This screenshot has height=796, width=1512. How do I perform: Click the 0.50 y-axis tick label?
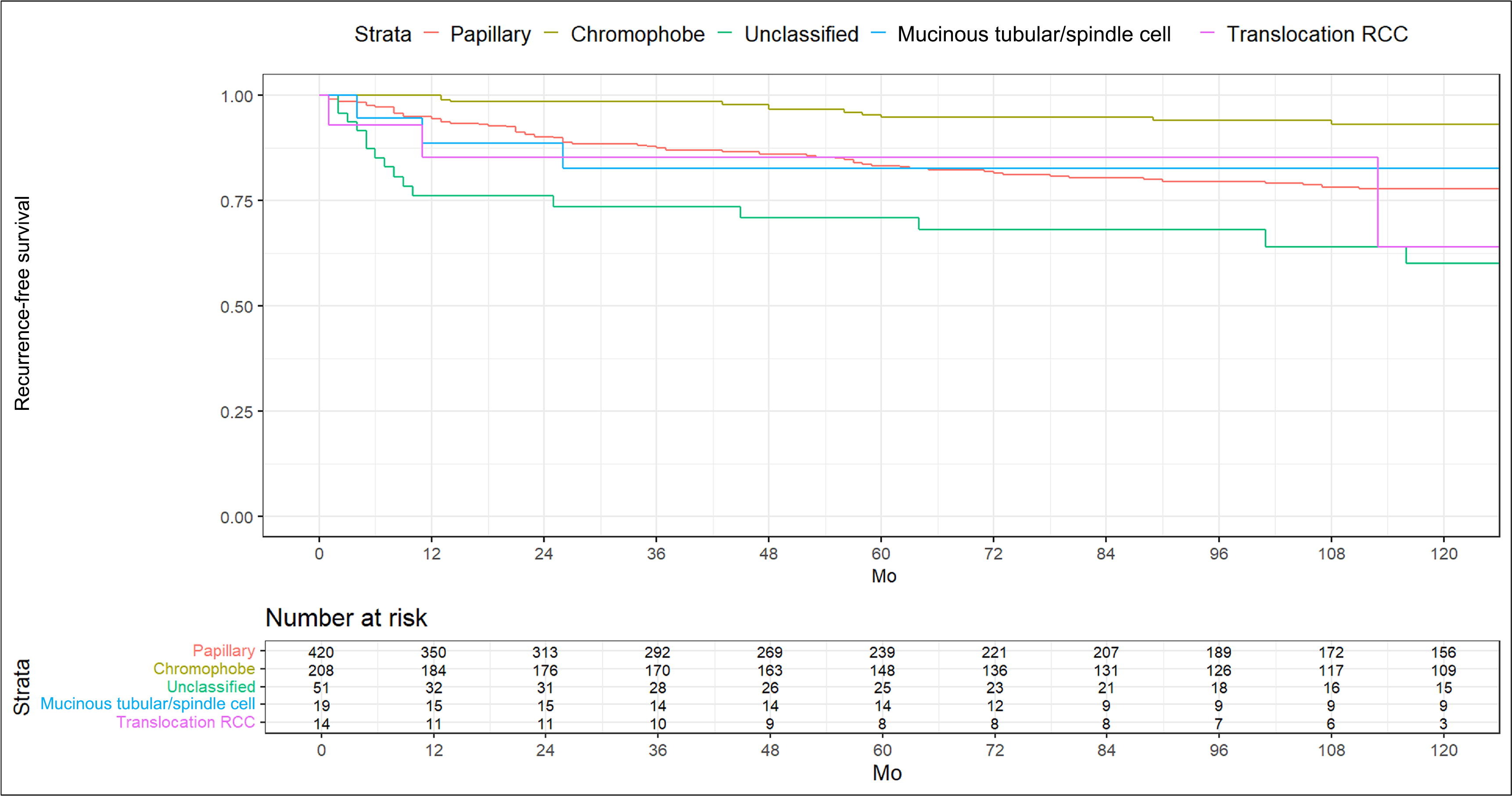(x=237, y=306)
